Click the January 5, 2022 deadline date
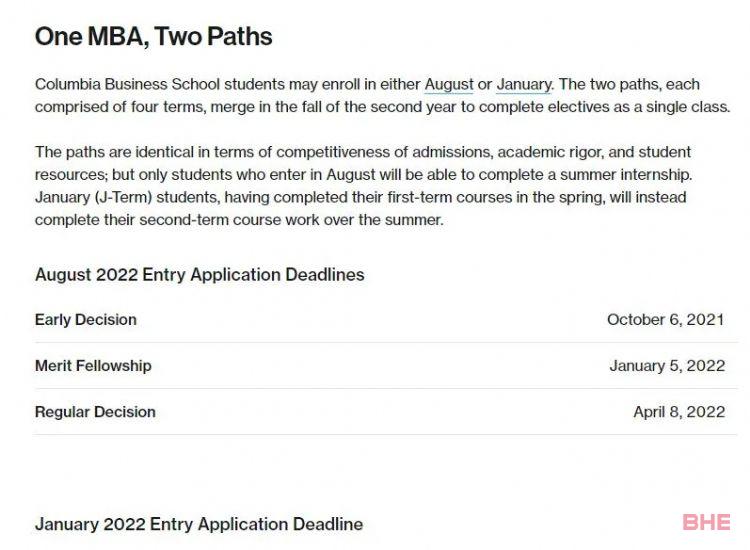 [667, 366]
